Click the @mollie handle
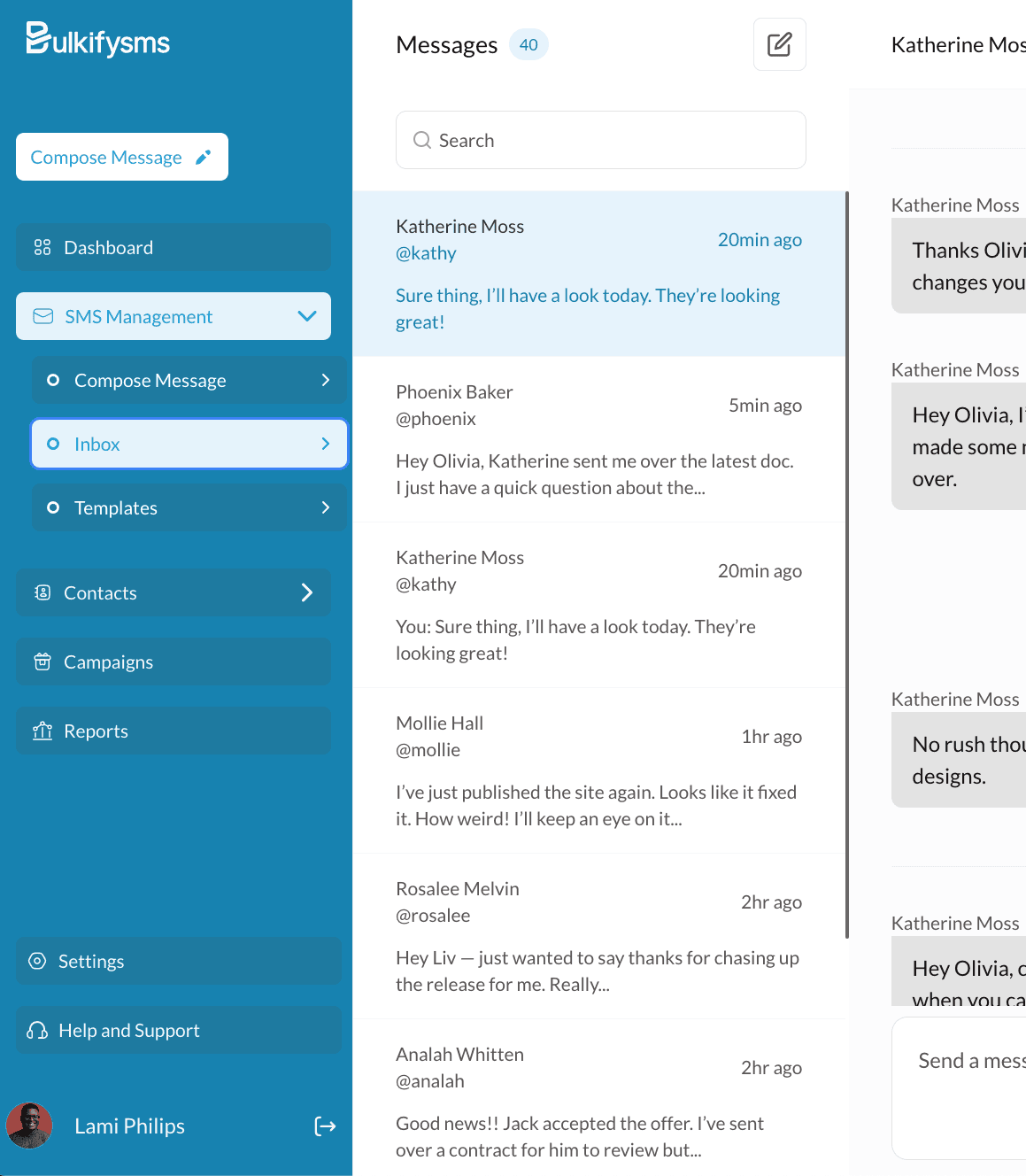 tap(428, 750)
